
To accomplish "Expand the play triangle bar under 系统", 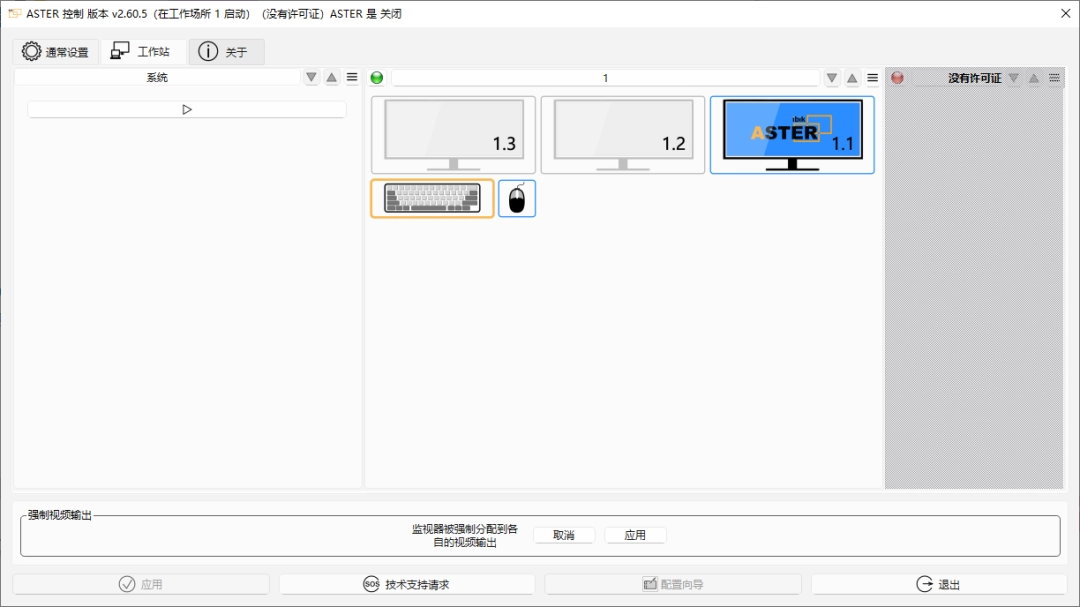I will coord(187,110).
